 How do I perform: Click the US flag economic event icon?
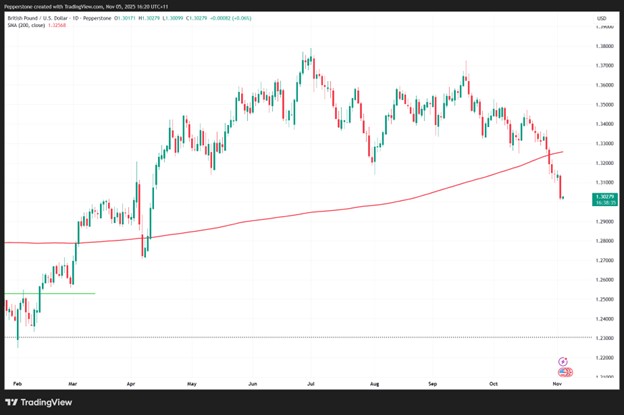(x=562, y=372)
